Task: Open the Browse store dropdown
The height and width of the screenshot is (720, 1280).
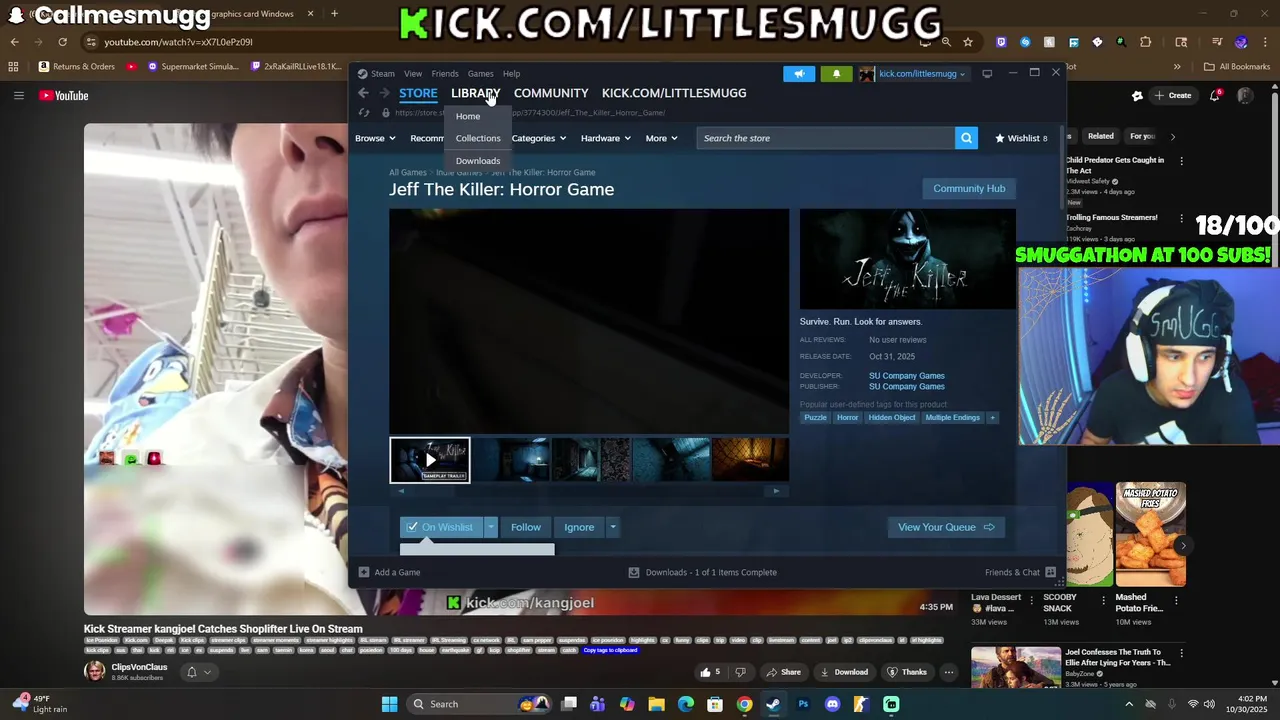Action: pos(376,138)
